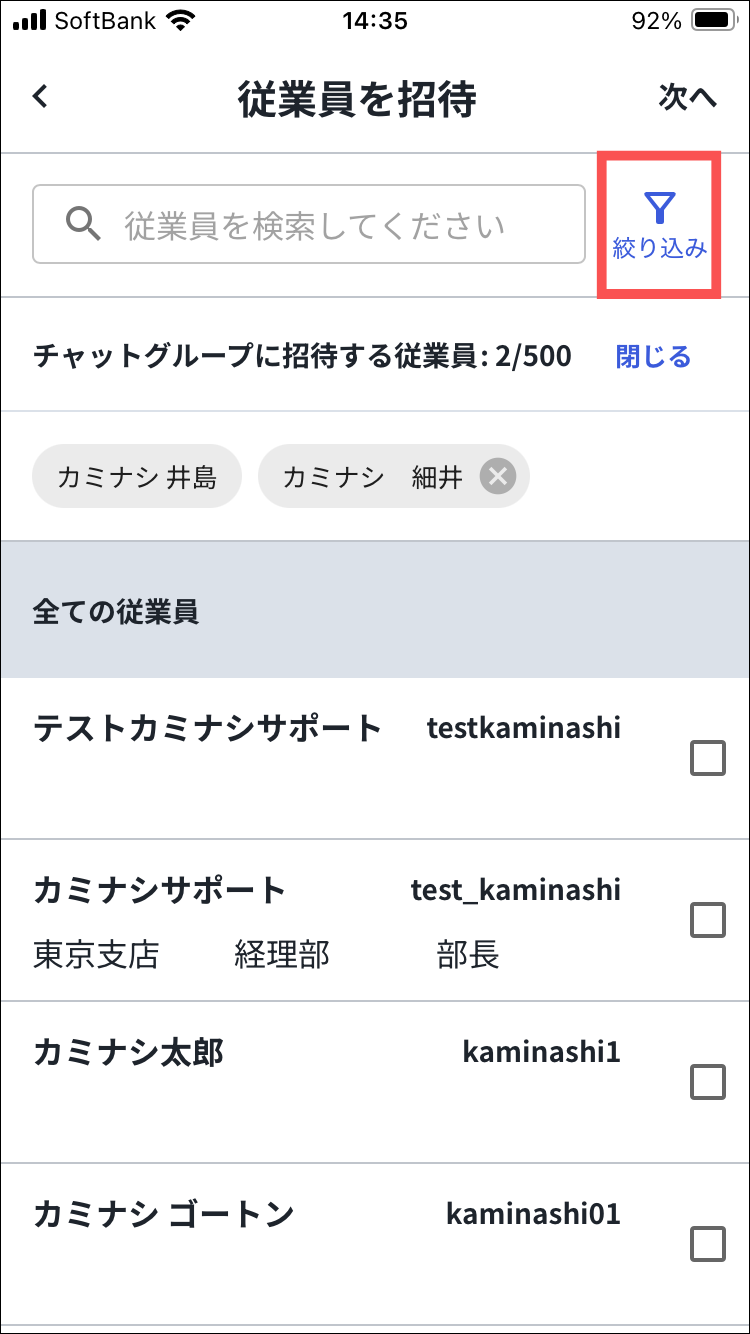This screenshot has width=750, height=1334.
Task: Remove カミナシ 細井 with the X icon
Action: click(497, 477)
